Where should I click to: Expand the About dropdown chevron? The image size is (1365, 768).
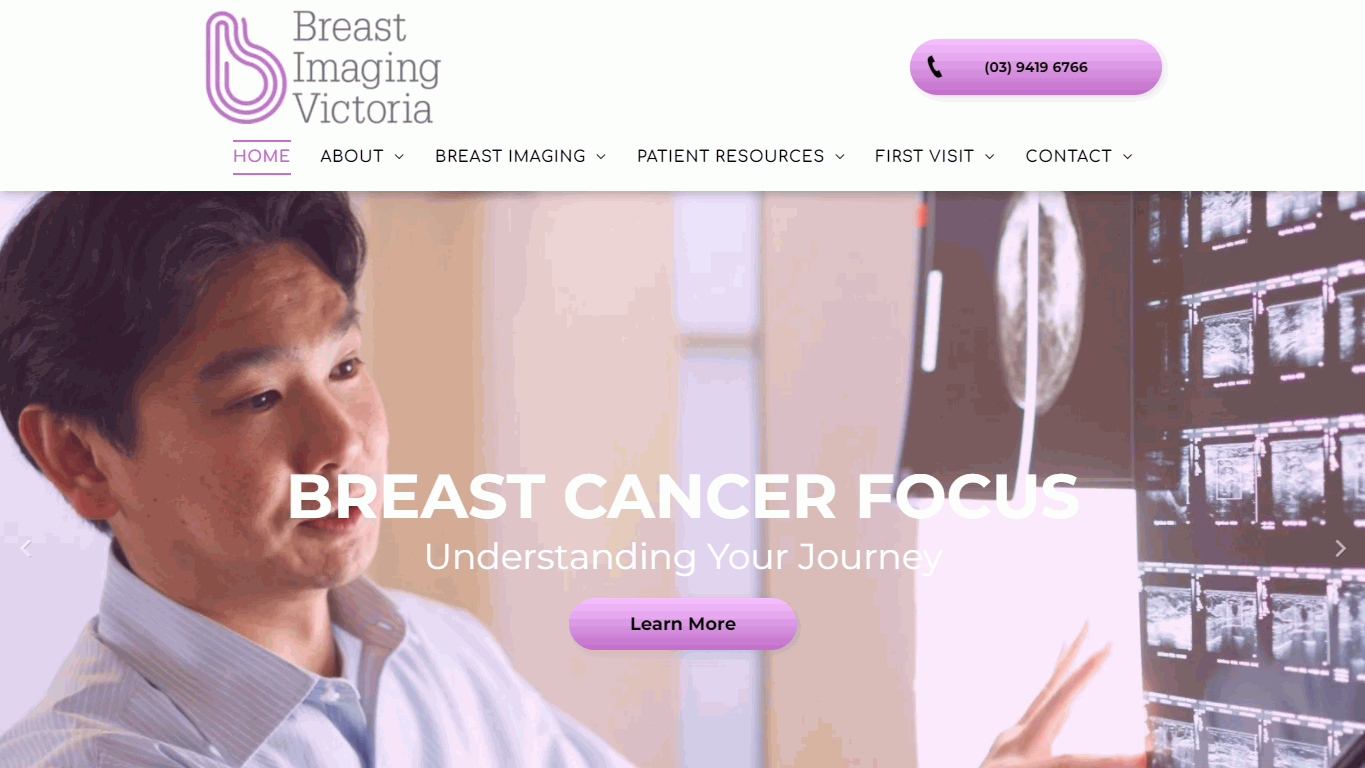(399, 157)
